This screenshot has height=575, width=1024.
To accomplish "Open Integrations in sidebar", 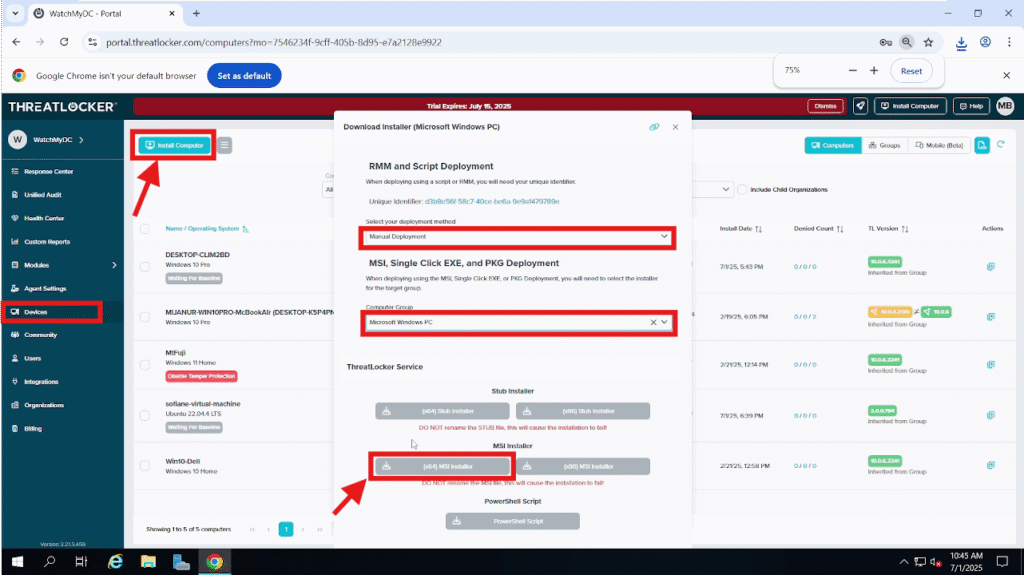I will (42, 382).
